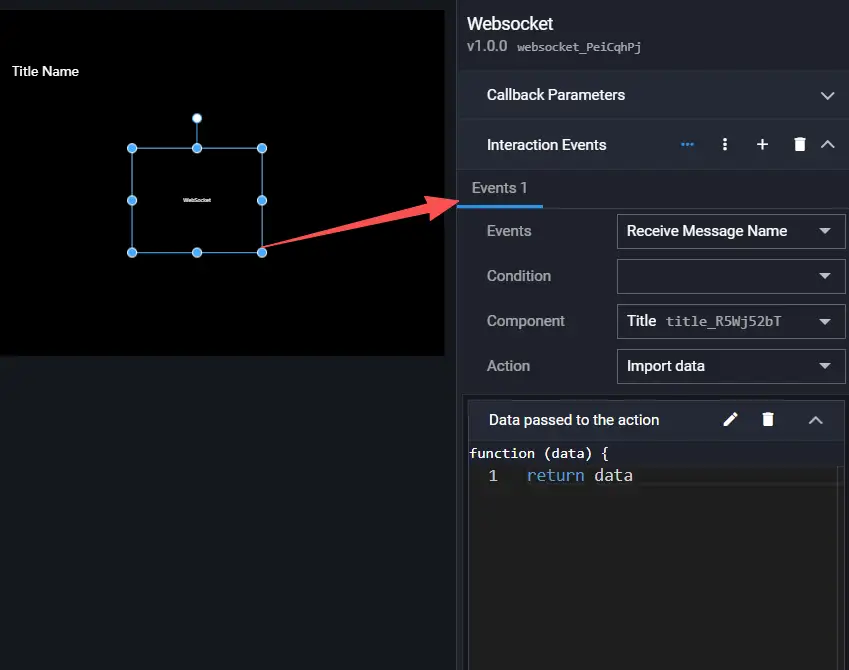The width and height of the screenshot is (849, 670).
Task: Click the blue horizontal ellipsis in Interaction Events
Action: (x=687, y=145)
